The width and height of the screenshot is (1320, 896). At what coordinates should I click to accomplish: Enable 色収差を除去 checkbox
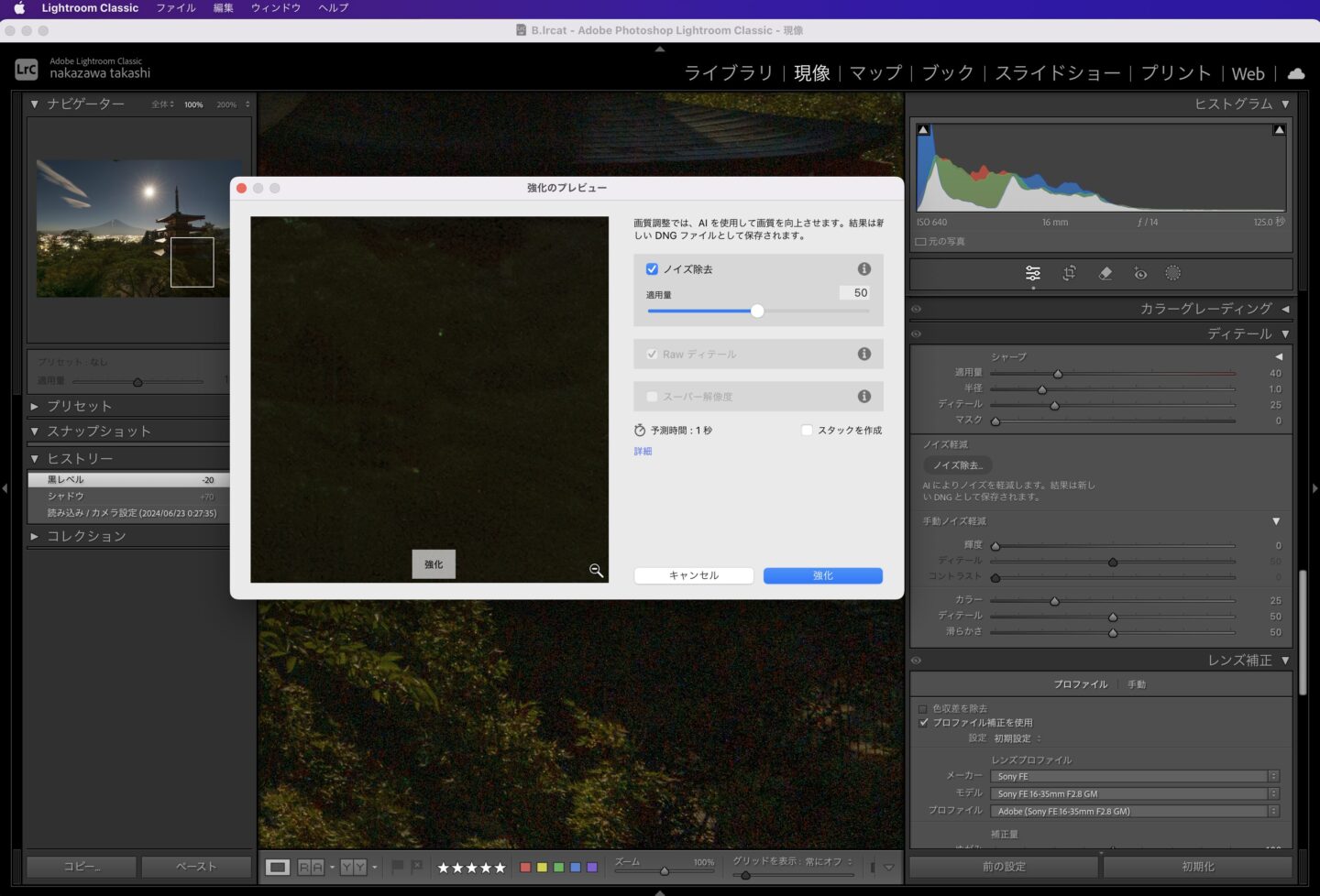pos(923,708)
